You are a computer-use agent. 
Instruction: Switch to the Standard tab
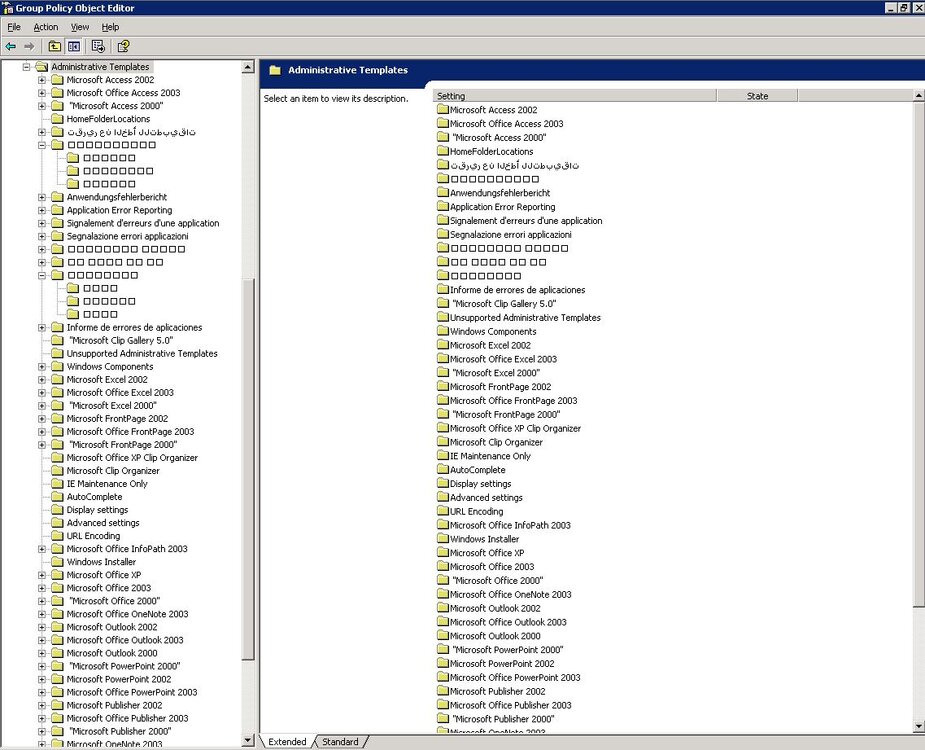[340, 742]
